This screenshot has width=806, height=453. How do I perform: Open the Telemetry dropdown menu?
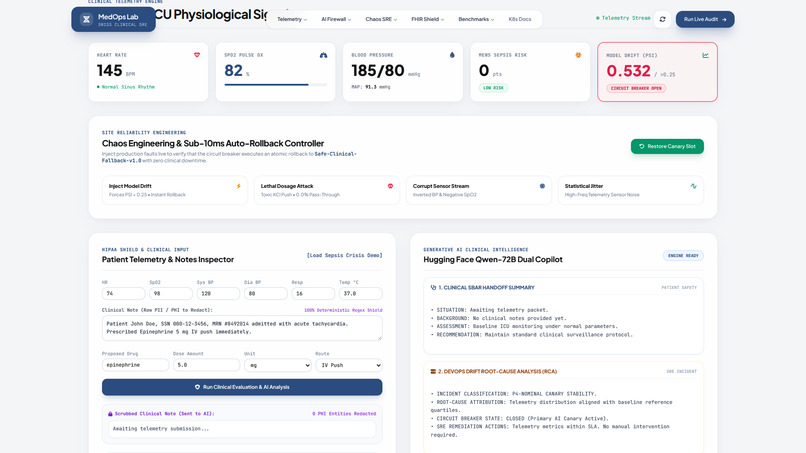292,19
